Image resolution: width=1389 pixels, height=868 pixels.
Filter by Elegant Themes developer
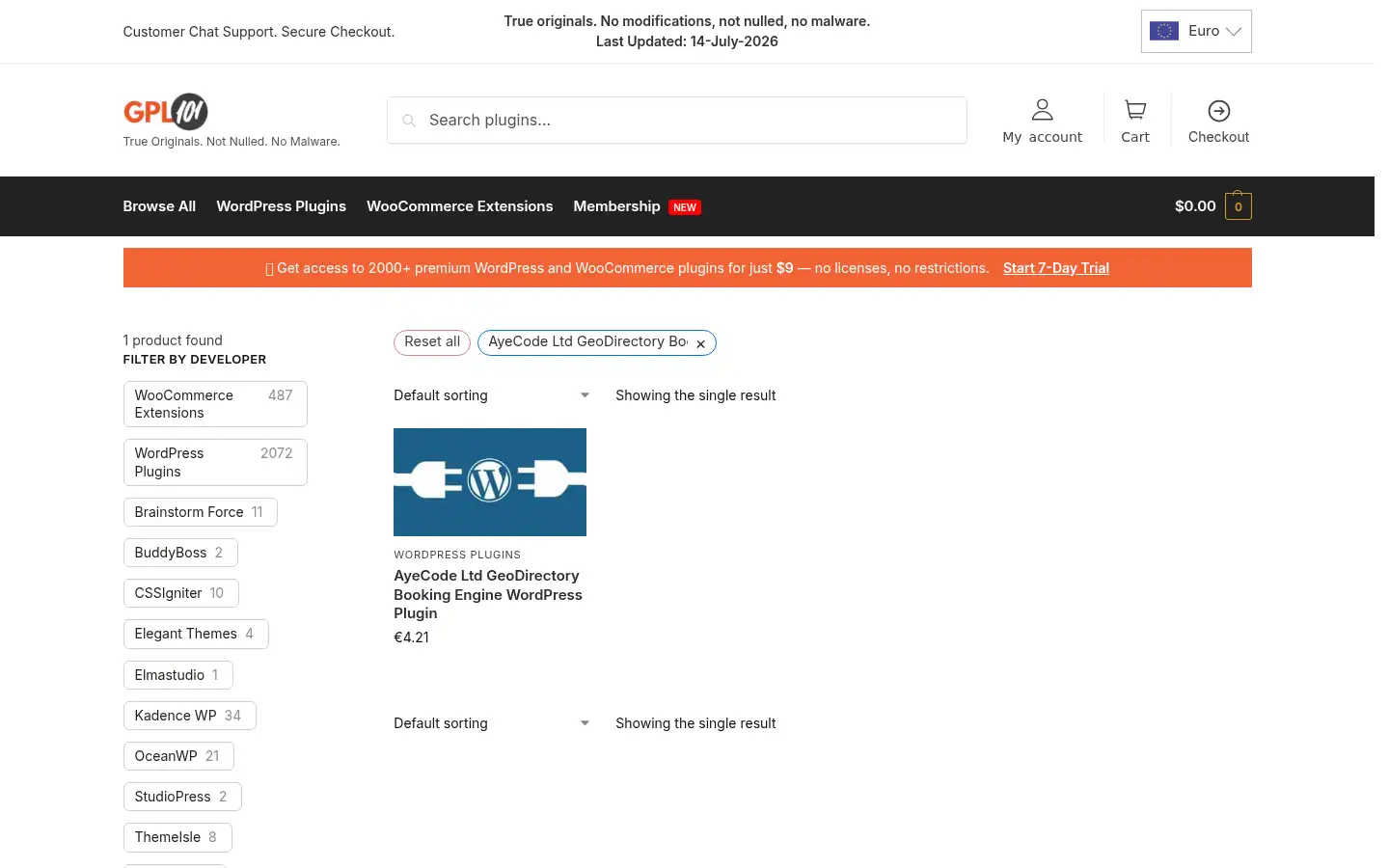(x=196, y=634)
